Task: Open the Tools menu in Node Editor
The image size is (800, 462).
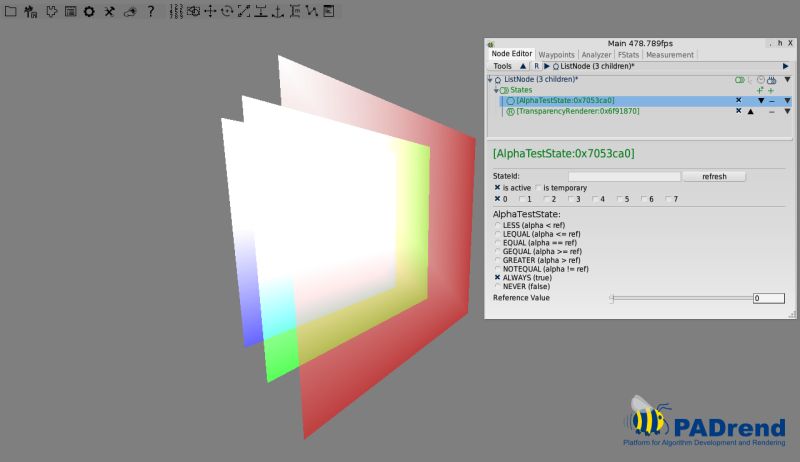Action: click(x=503, y=66)
